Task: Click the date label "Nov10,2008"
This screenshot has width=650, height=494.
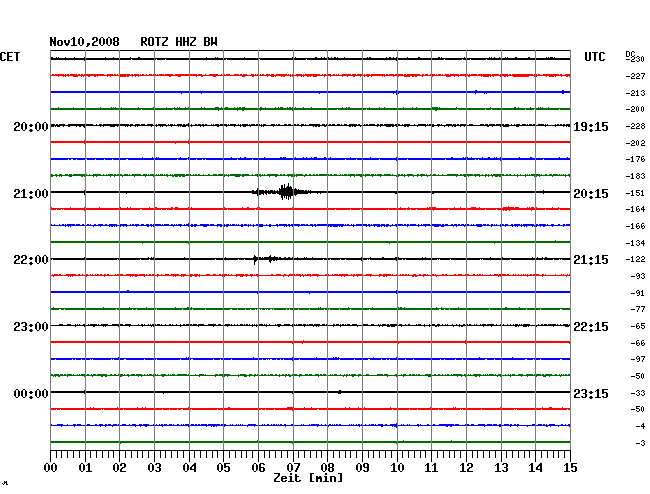Action: click(85, 42)
